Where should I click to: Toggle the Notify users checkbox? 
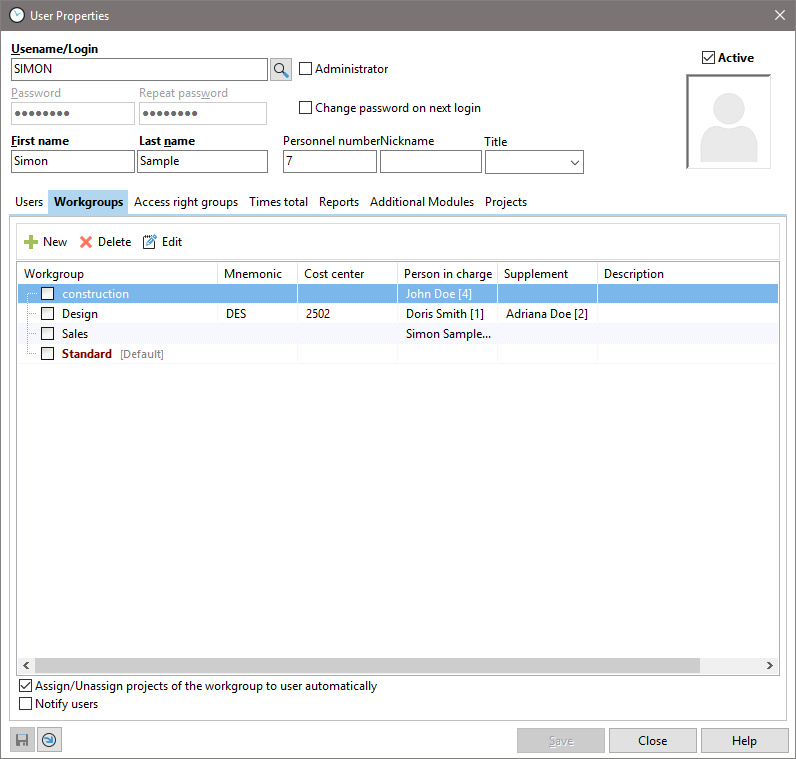click(26, 704)
